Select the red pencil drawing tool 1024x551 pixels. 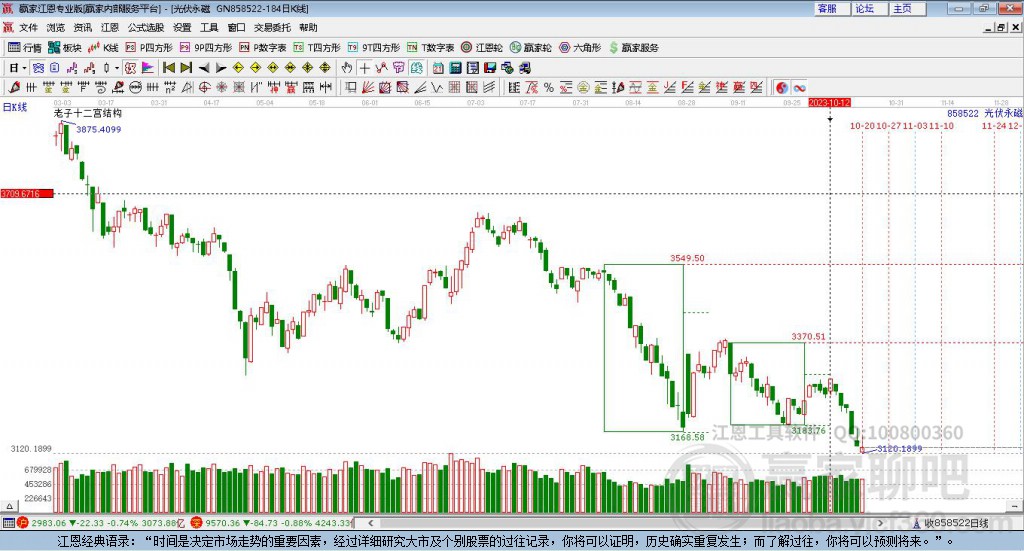coord(14,87)
